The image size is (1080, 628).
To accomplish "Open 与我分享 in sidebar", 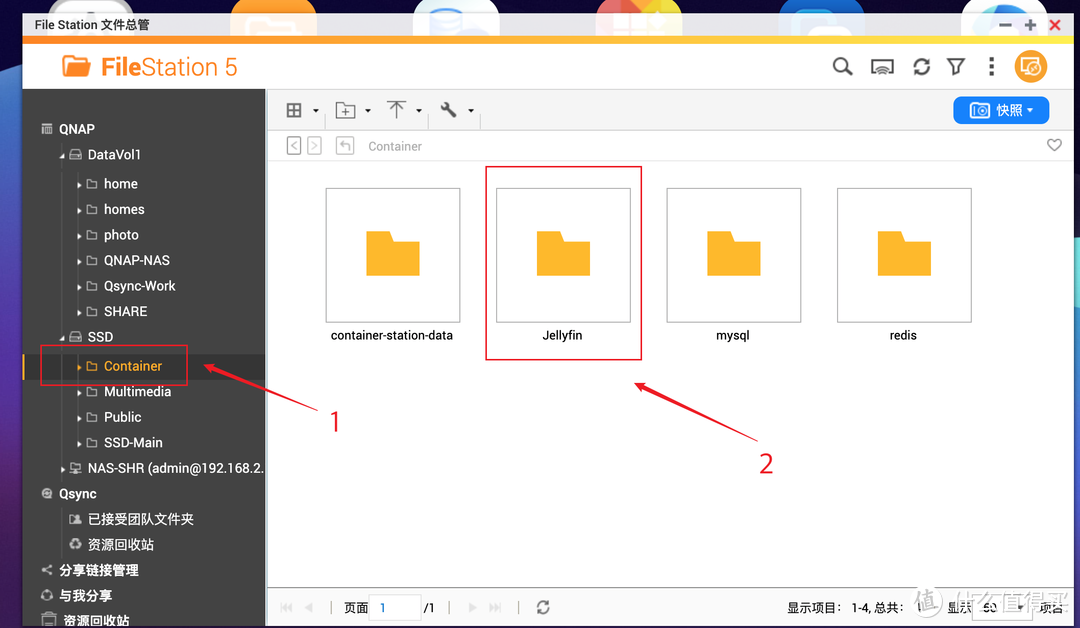I will [x=85, y=596].
